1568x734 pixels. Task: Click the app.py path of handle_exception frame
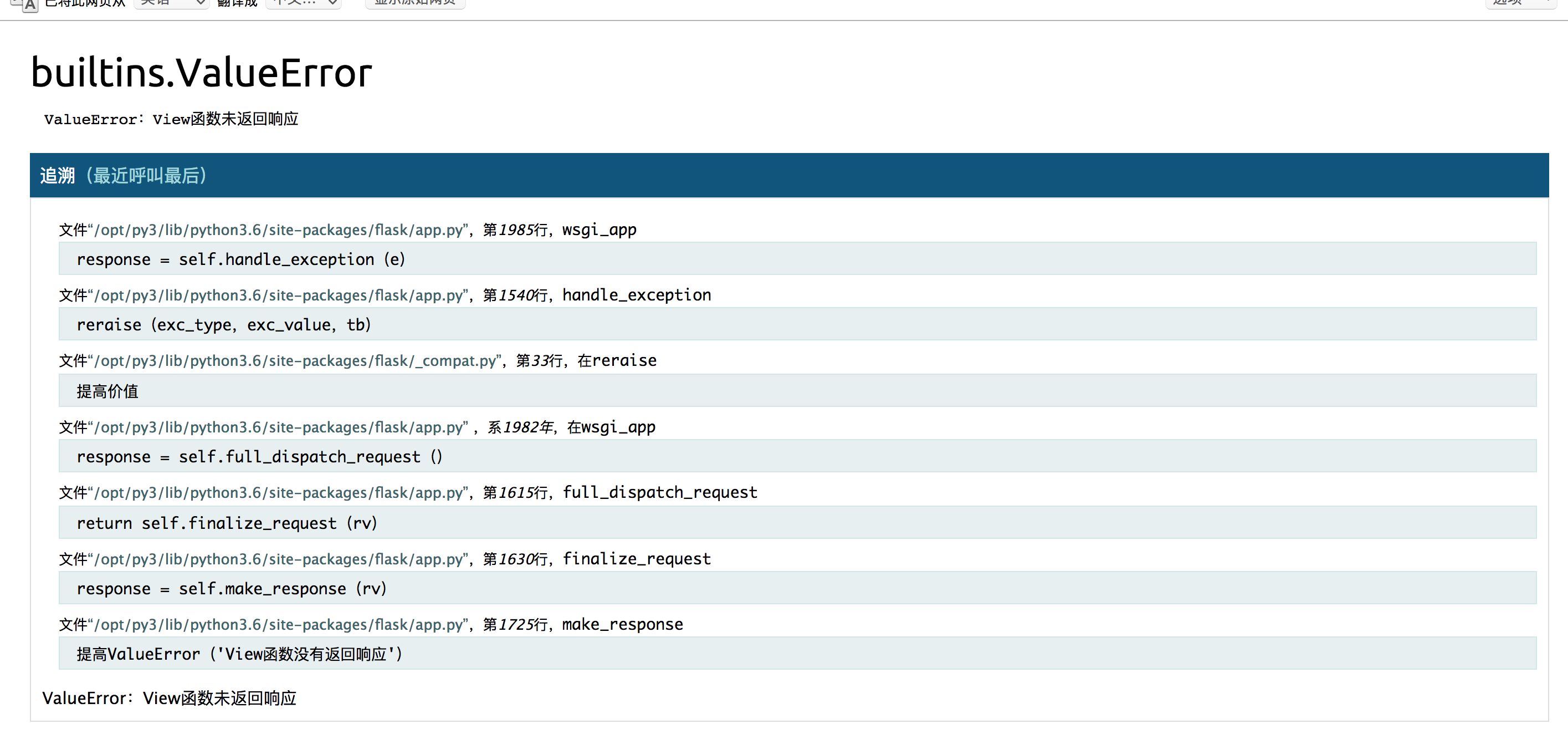[x=279, y=295]
